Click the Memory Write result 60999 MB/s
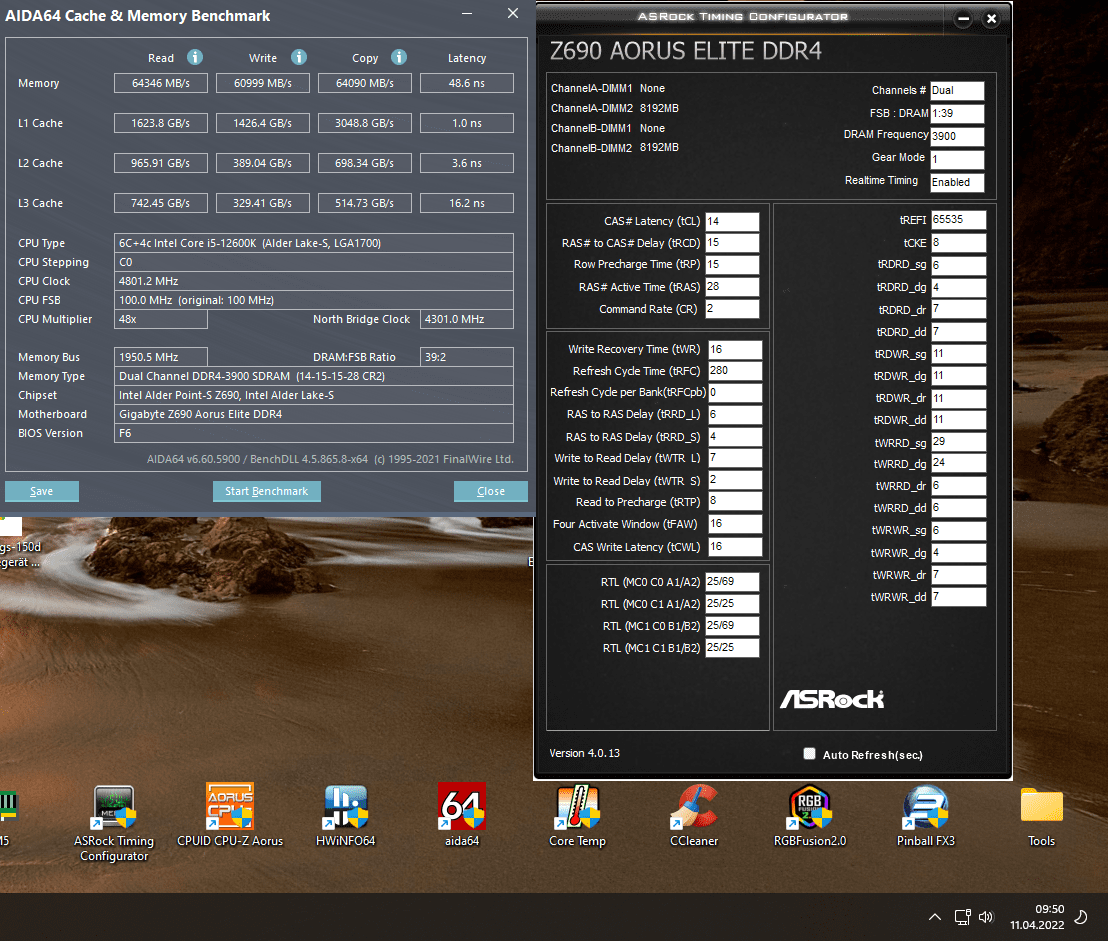Image resolution: width=1108 pixels, height=941 pixels. pyautogui.click(x=262, y=83)
